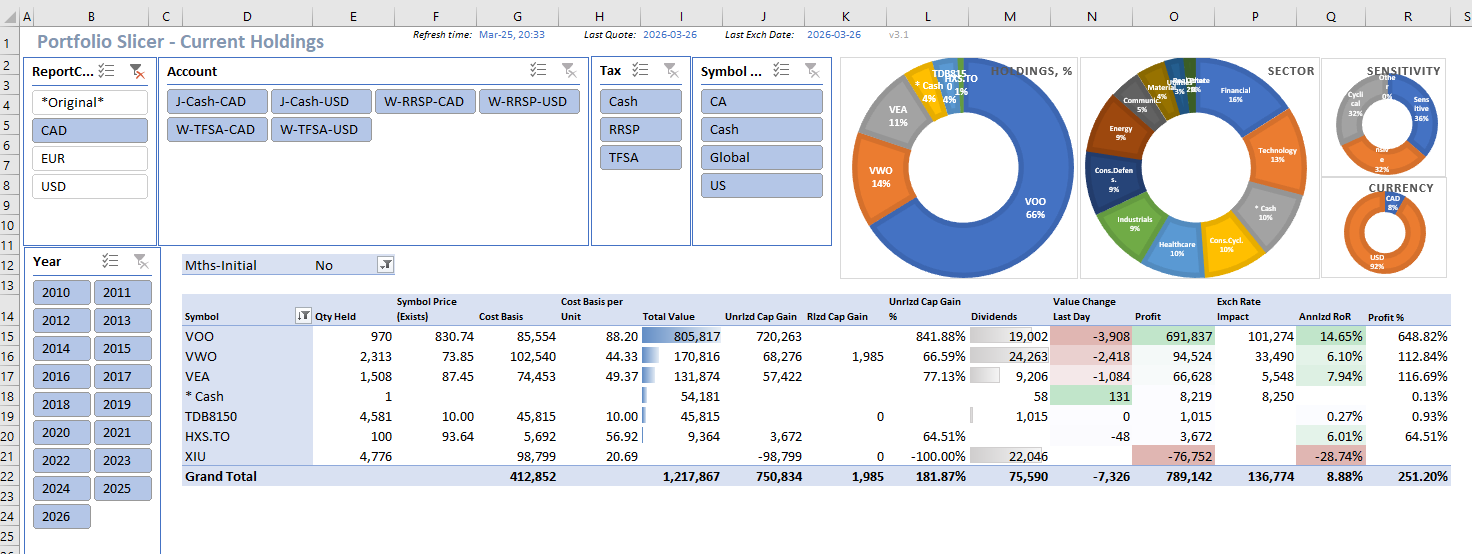Image resolution: width=1472 pixels, height=554 pixels.
Task: Open the Symbol column sort/filter dropdown
Action: point(303,316)
